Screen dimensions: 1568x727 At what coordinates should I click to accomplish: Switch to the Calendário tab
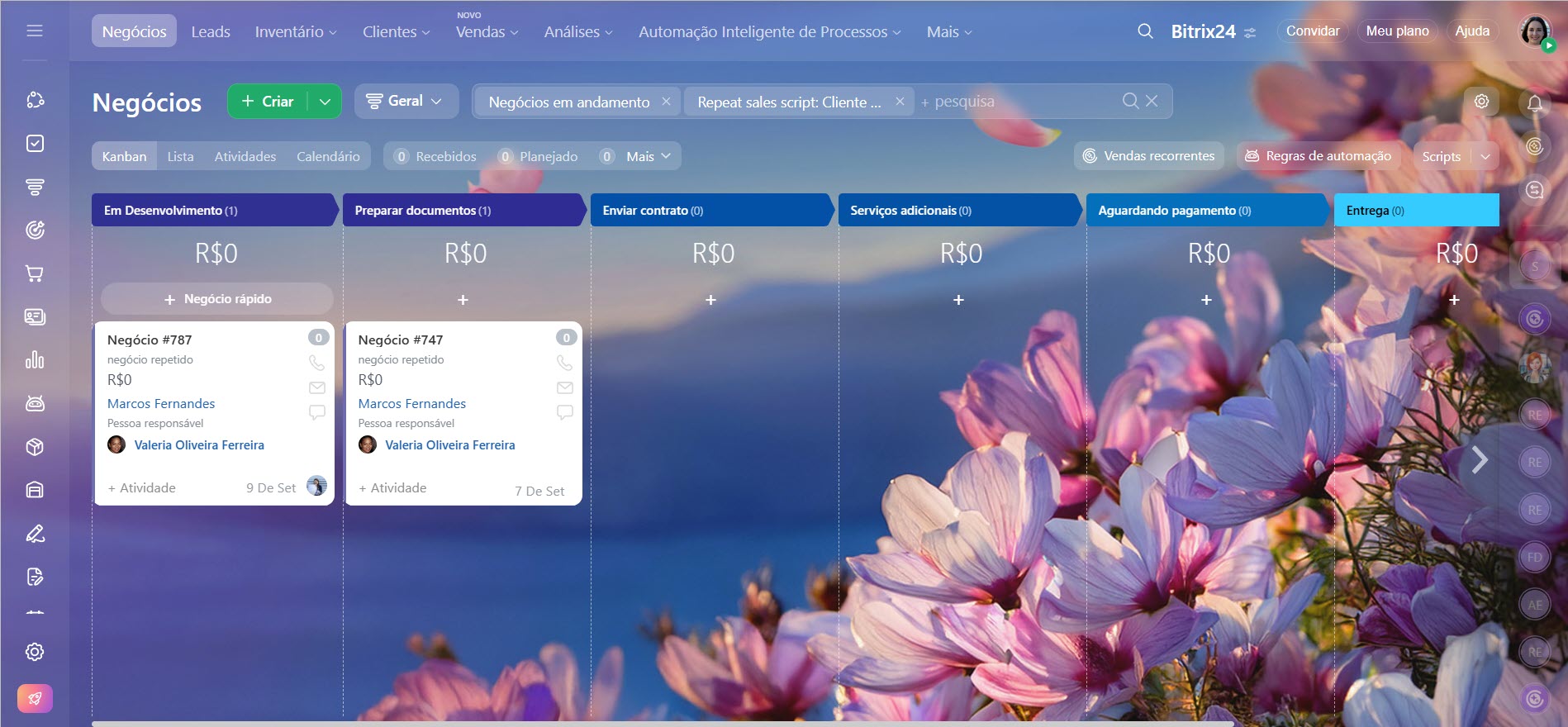tap(328, 156)
